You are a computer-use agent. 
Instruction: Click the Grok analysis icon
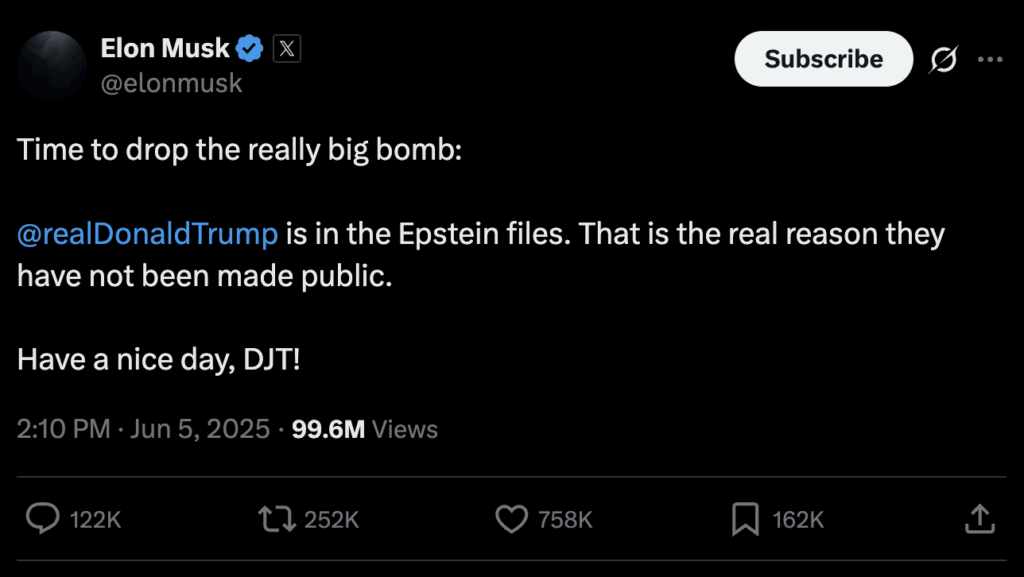pyautogui.click(x=944, y=59)
